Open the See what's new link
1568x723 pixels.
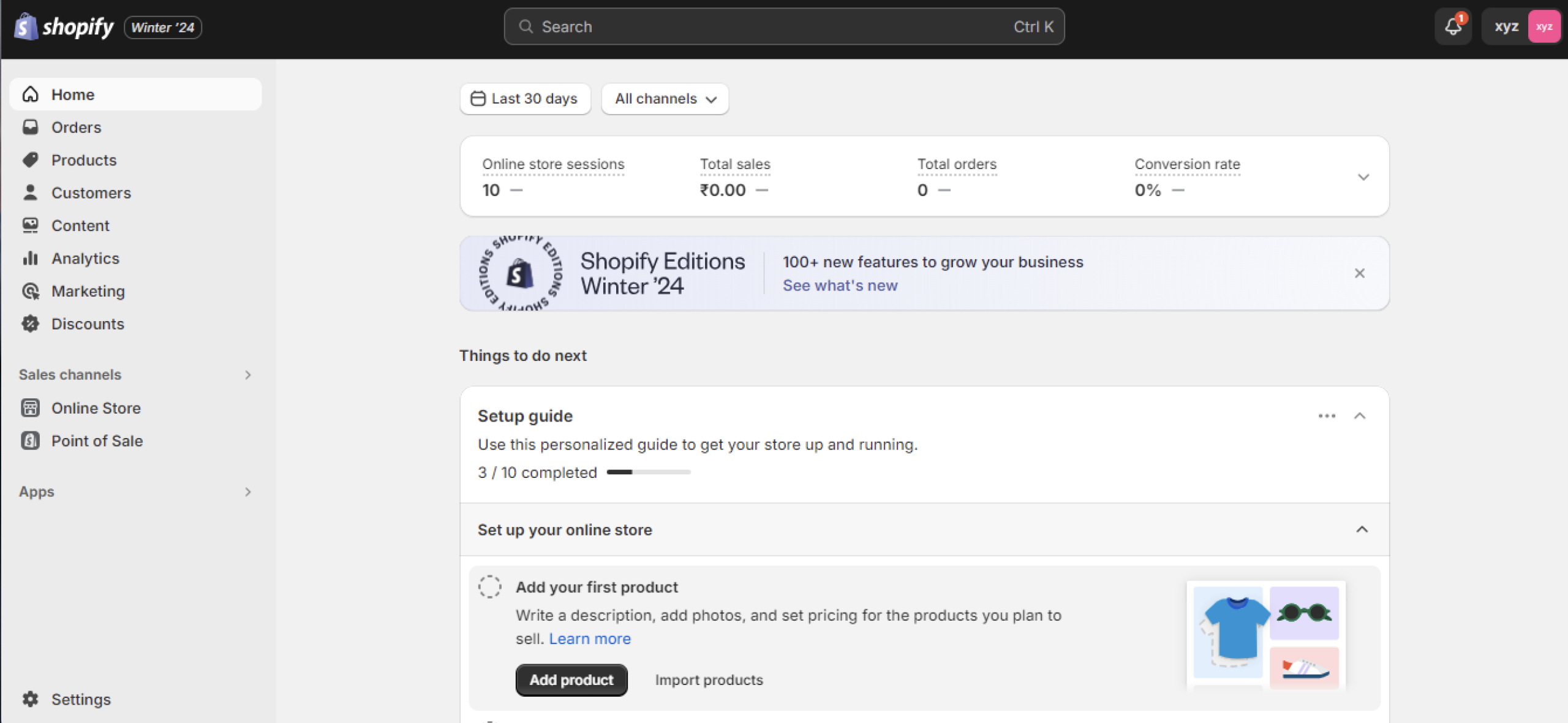[840, 286]
